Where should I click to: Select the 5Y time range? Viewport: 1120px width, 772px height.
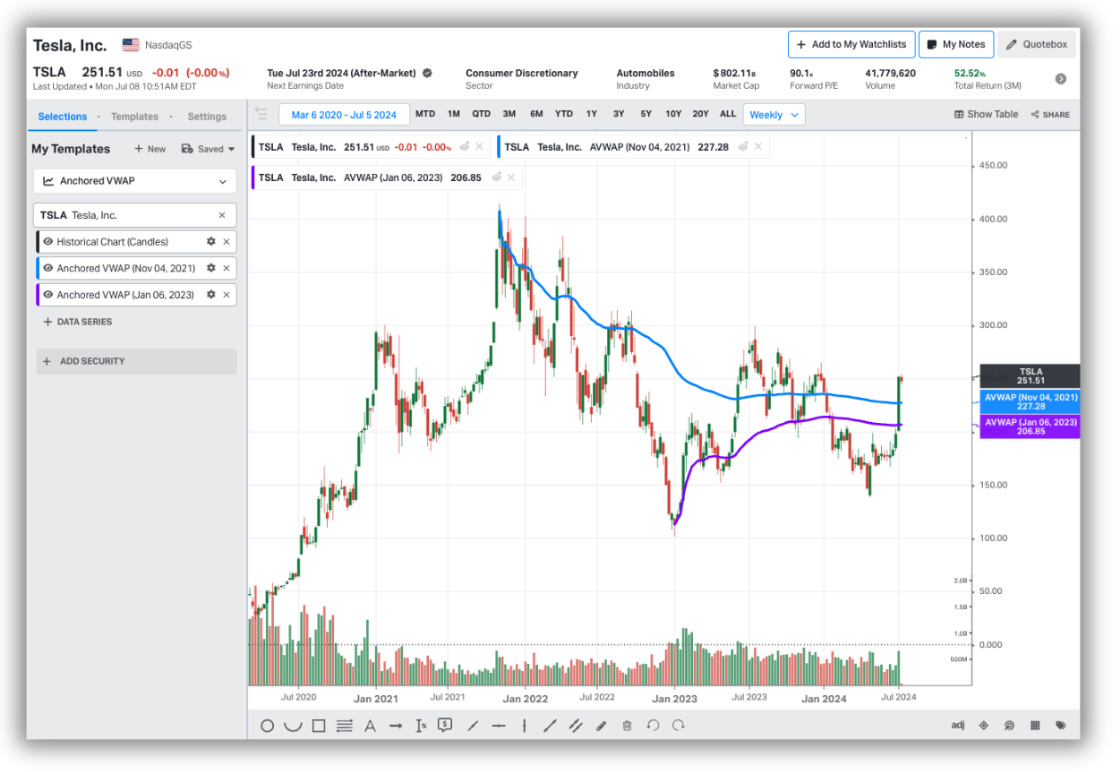646,114
